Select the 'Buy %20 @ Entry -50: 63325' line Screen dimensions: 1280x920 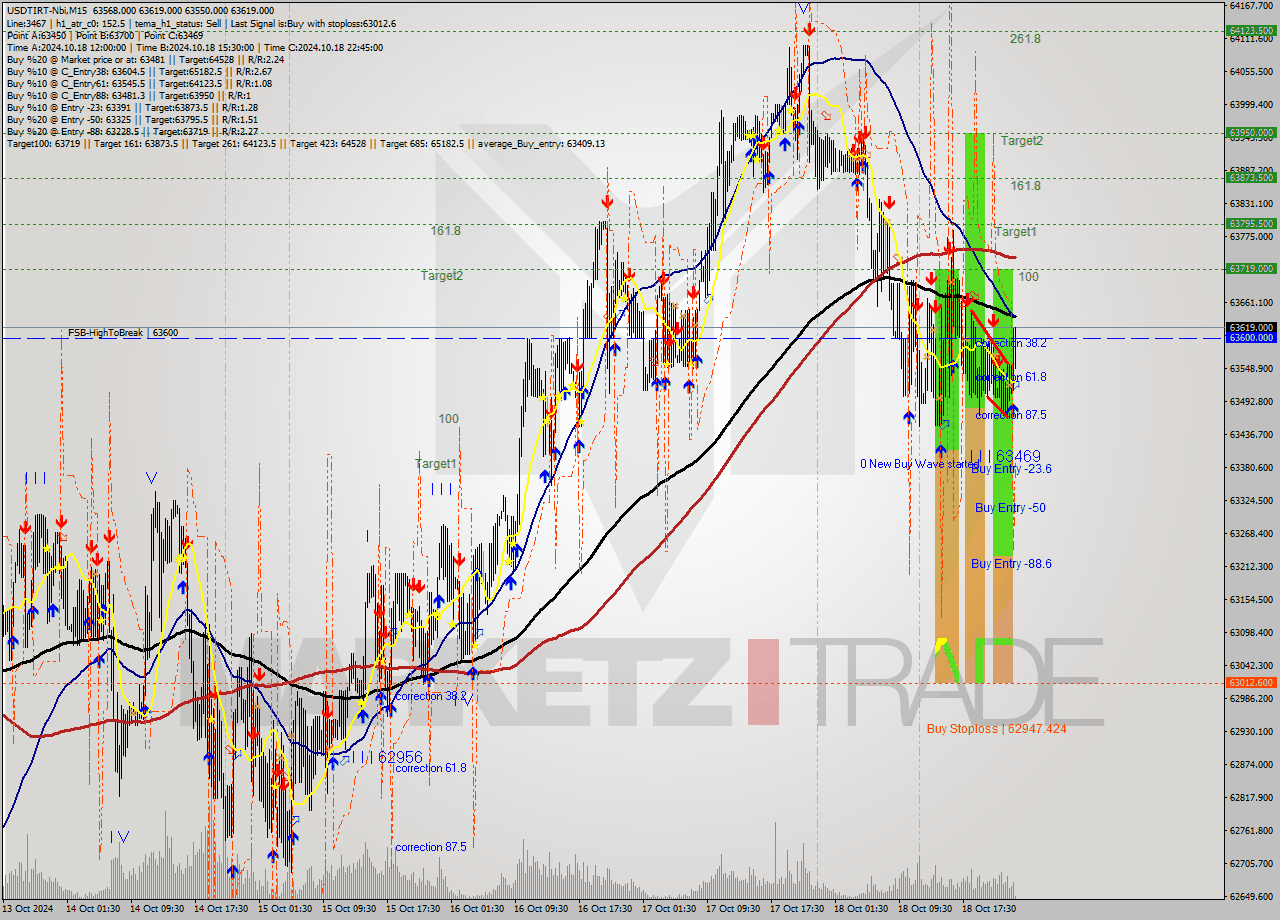(x=132, y=119)
